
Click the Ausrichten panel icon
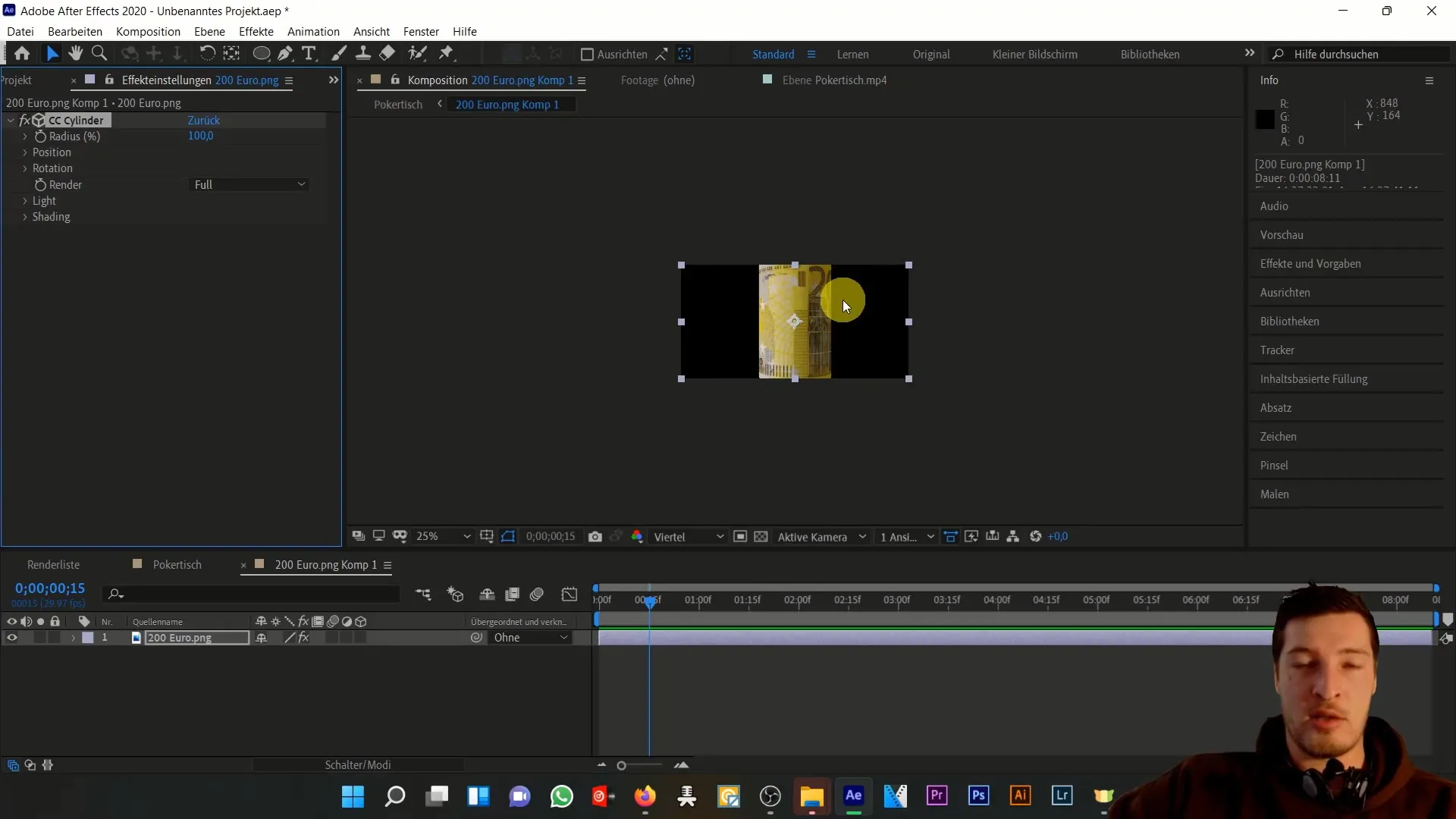point(1284,292)
